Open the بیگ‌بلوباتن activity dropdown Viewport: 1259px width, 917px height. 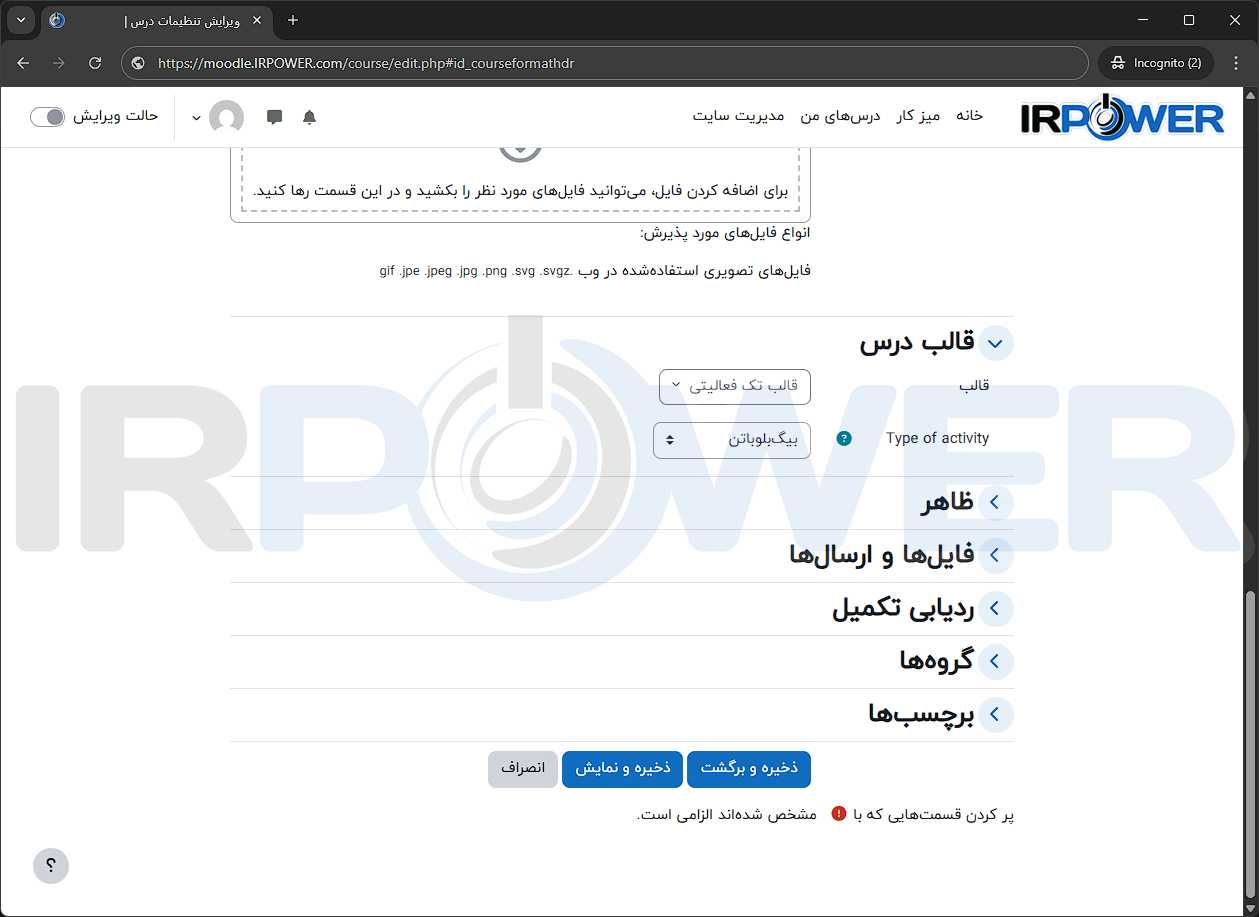[x=731, y=440]
